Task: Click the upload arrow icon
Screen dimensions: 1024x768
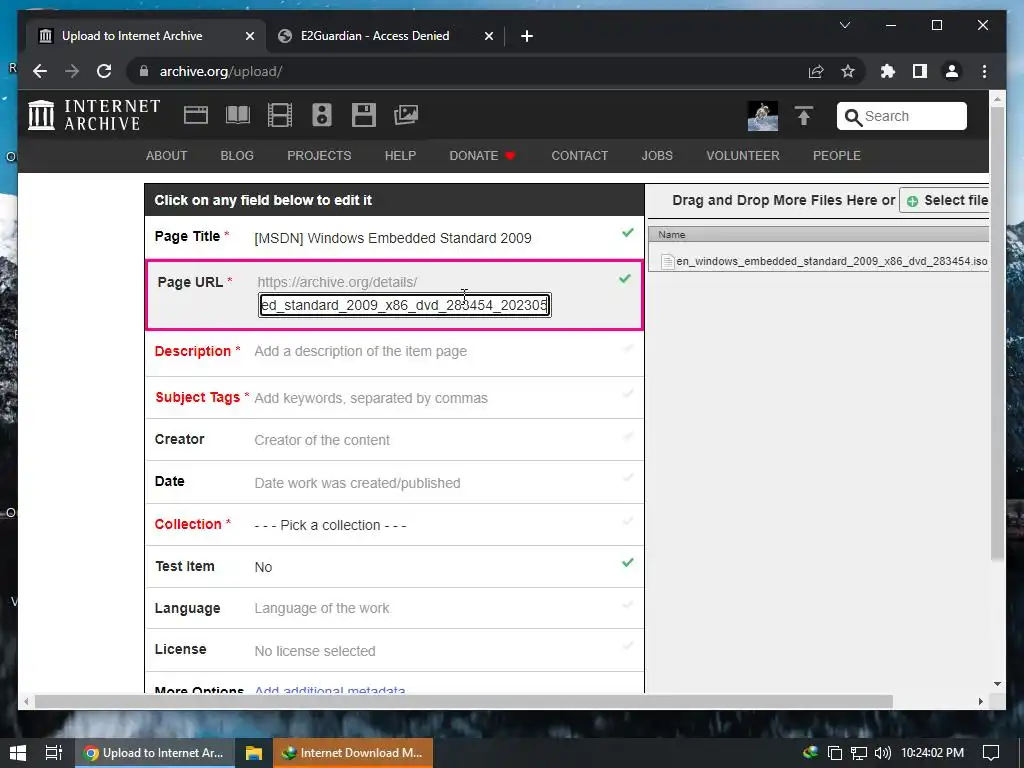Action: click(x=804, y=116)
